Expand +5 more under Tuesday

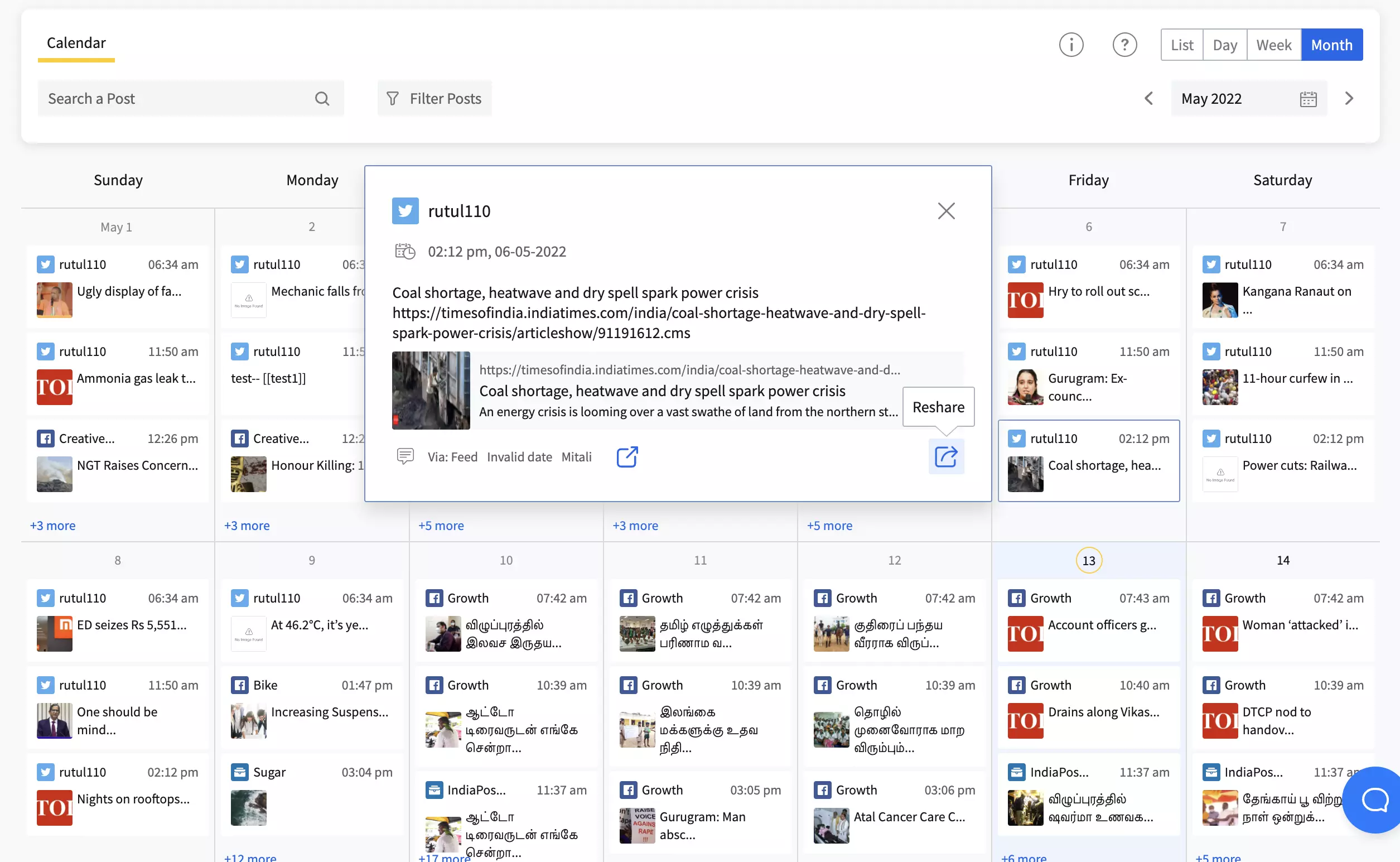441,525
